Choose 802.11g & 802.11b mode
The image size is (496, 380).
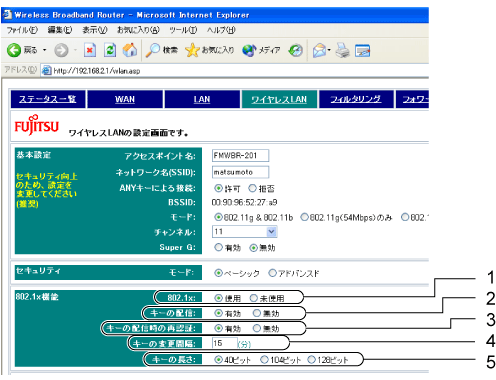point(218,217)
